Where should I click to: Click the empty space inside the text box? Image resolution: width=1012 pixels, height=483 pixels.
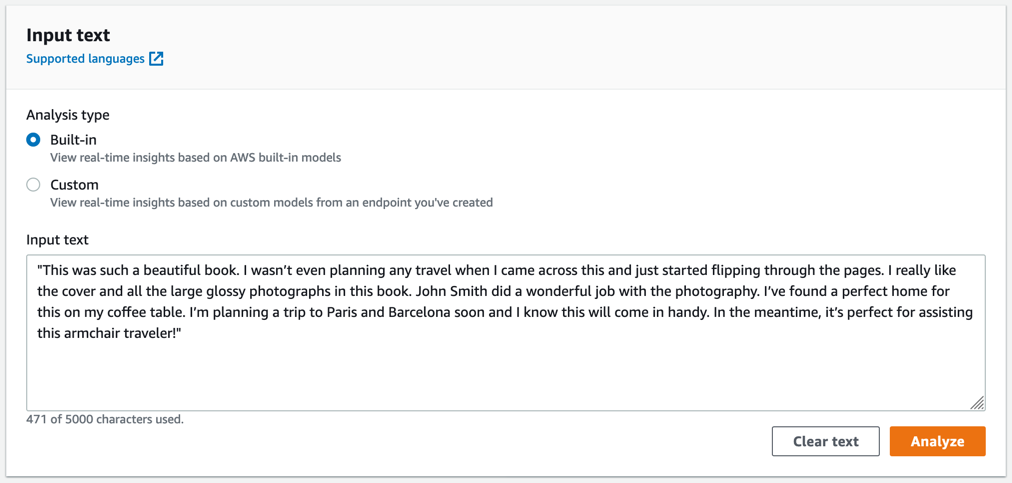click(500, 375)
